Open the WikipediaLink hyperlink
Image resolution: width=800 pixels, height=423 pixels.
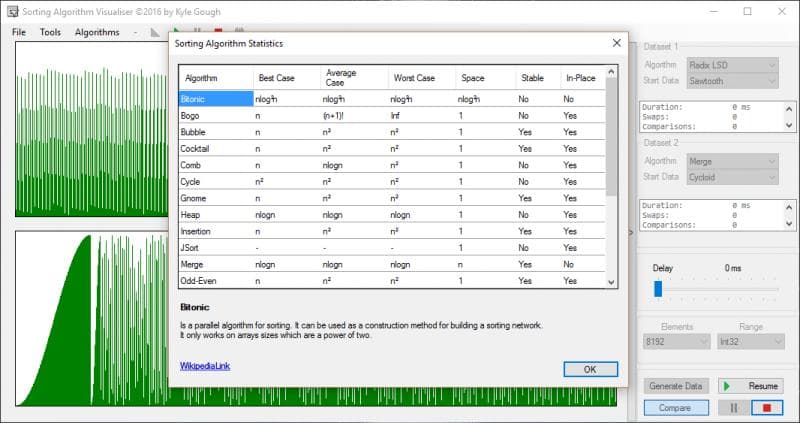[x=206, y=367]
